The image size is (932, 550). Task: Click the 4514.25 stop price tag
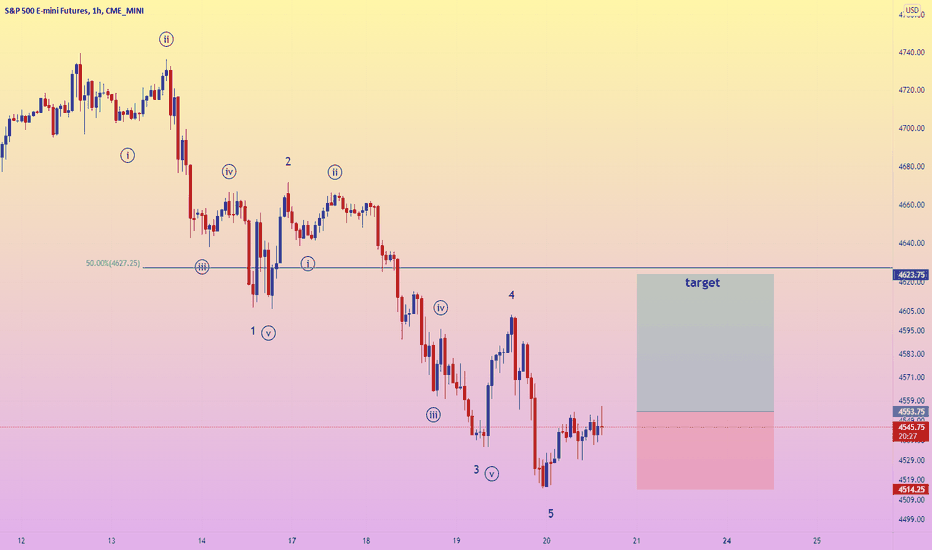pos(910,489)
